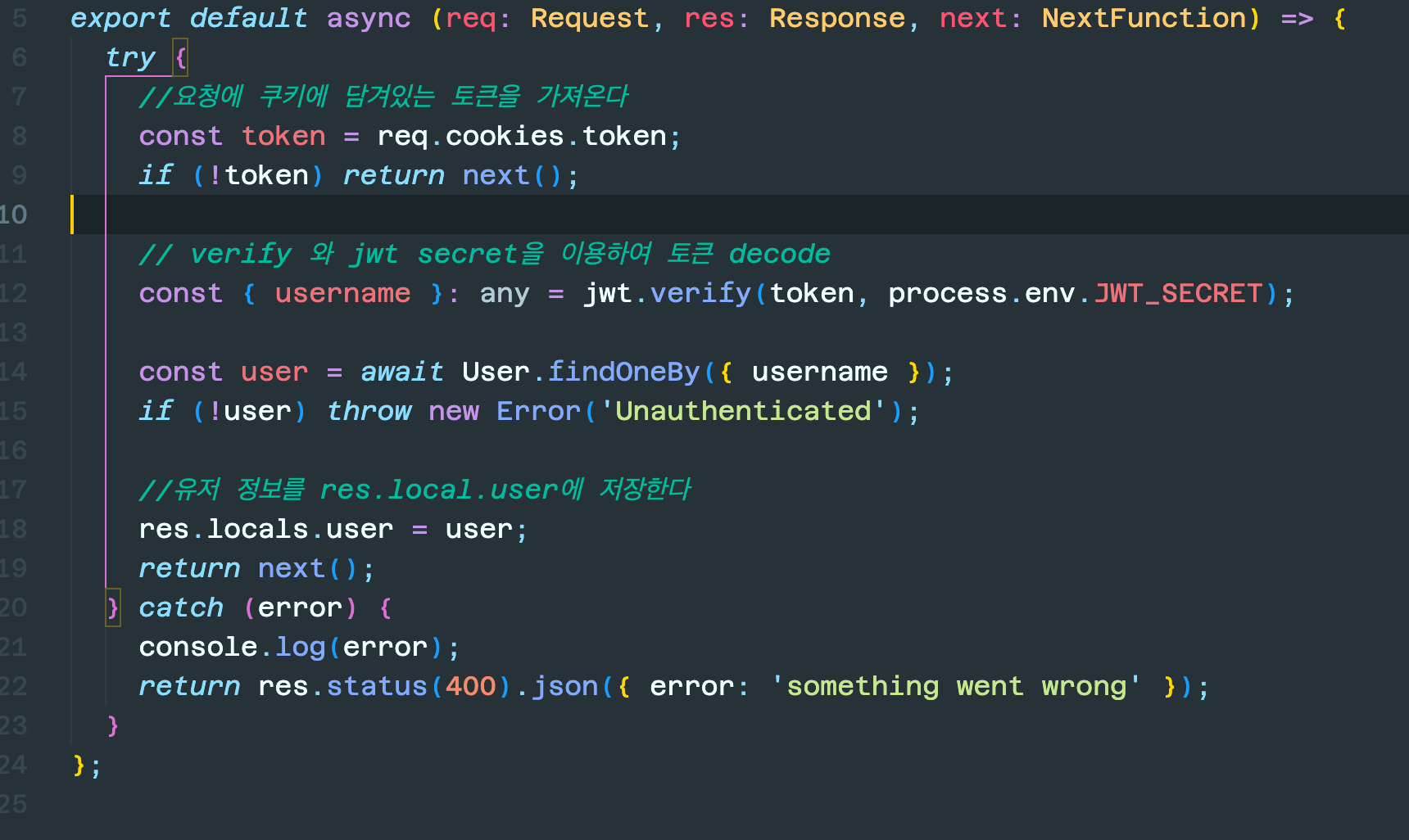Click the arrow '=>' on line 5
The image size is (1409, 840).
(x=1297, y=18)
